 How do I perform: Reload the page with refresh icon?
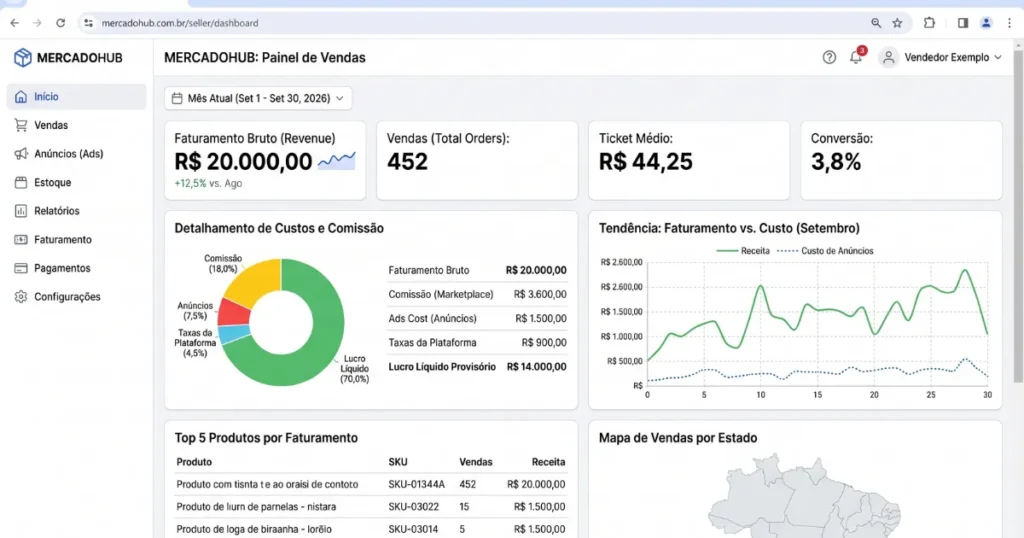(60, 23)
